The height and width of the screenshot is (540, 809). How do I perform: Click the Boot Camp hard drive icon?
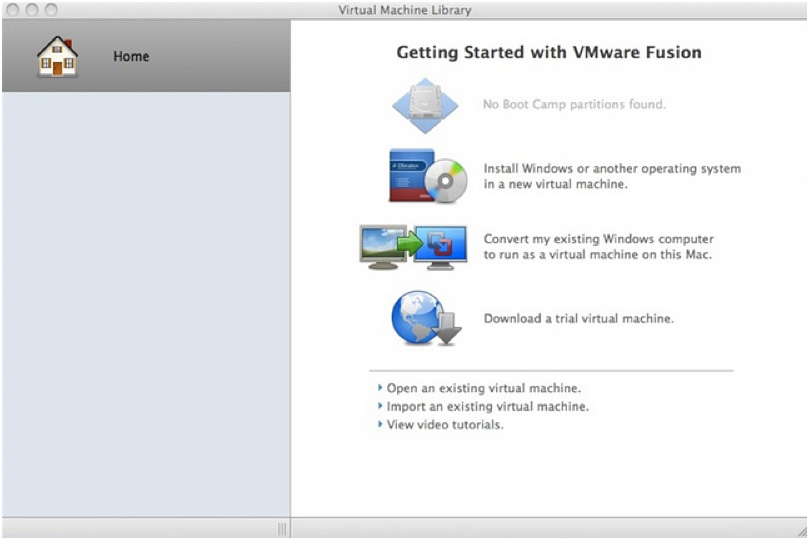[425, 105]
